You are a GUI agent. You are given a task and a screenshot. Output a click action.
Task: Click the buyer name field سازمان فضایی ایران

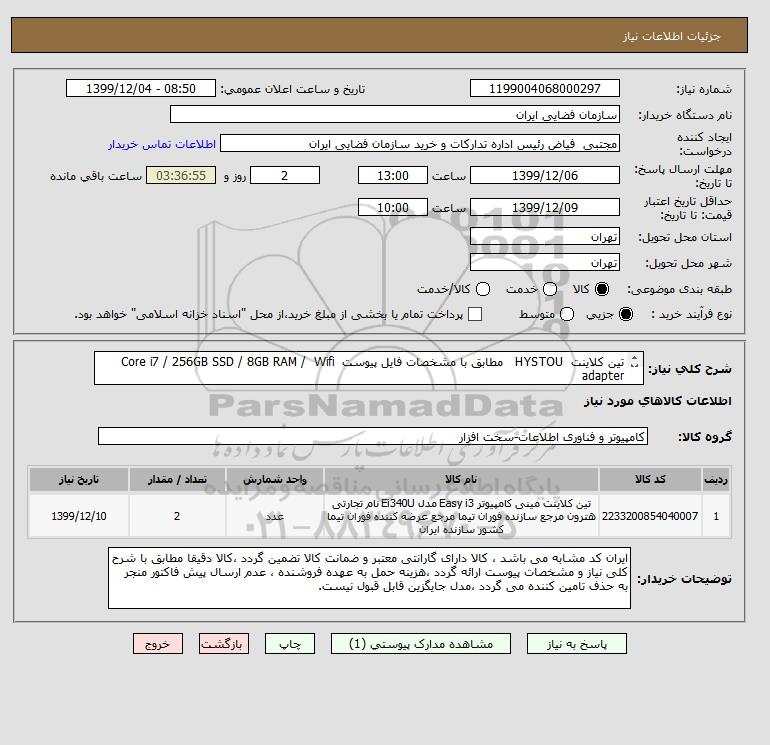pos(395,114)
